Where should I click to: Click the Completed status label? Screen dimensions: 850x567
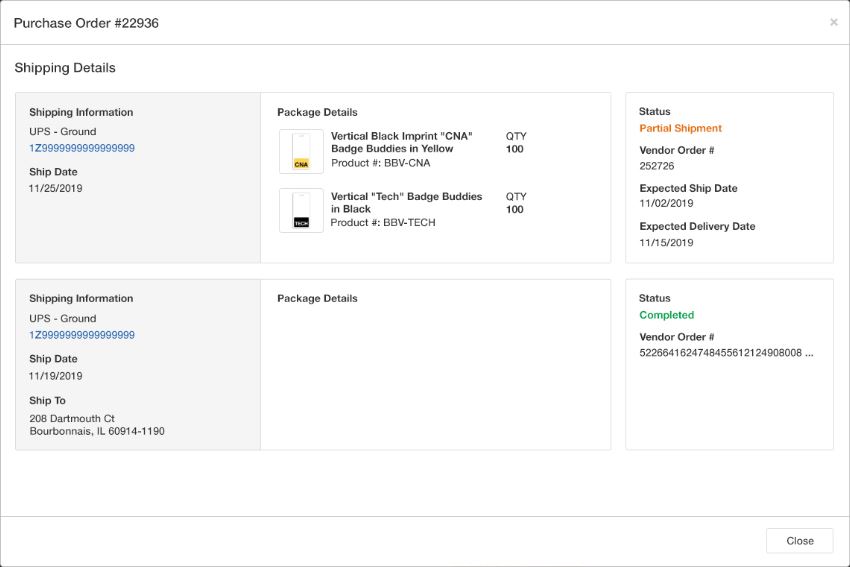[666, 315]
